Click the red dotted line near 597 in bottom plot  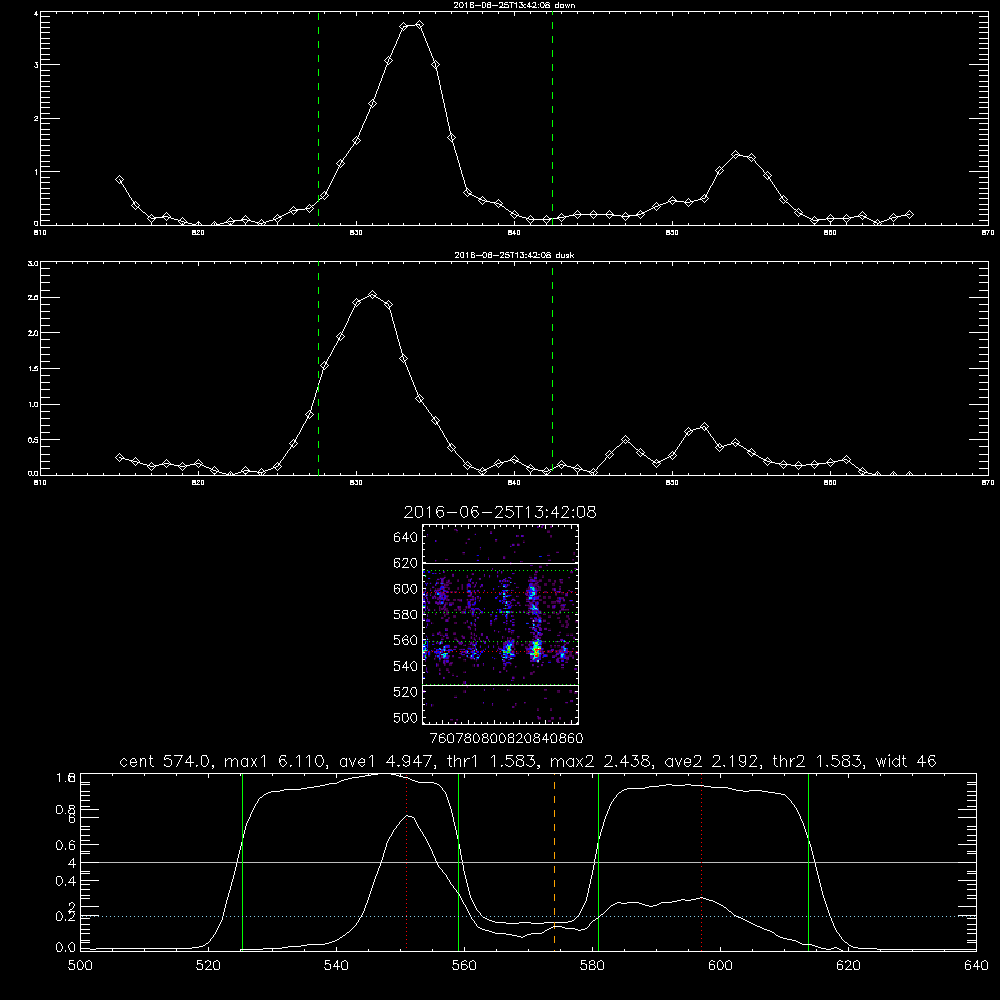point(702,861)
